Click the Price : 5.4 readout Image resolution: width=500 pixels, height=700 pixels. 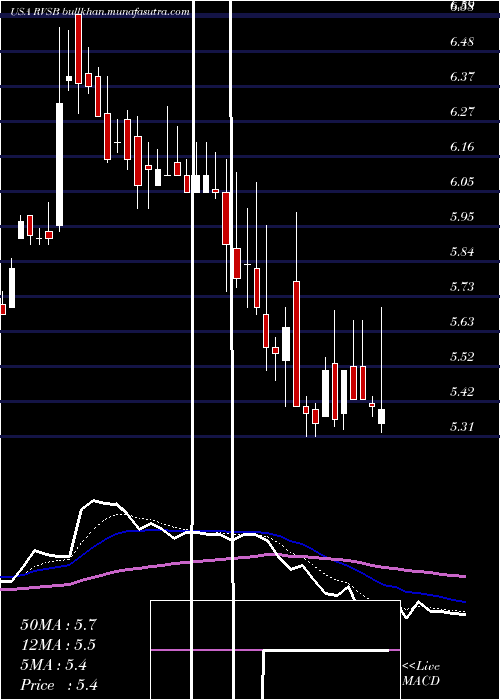59,685
